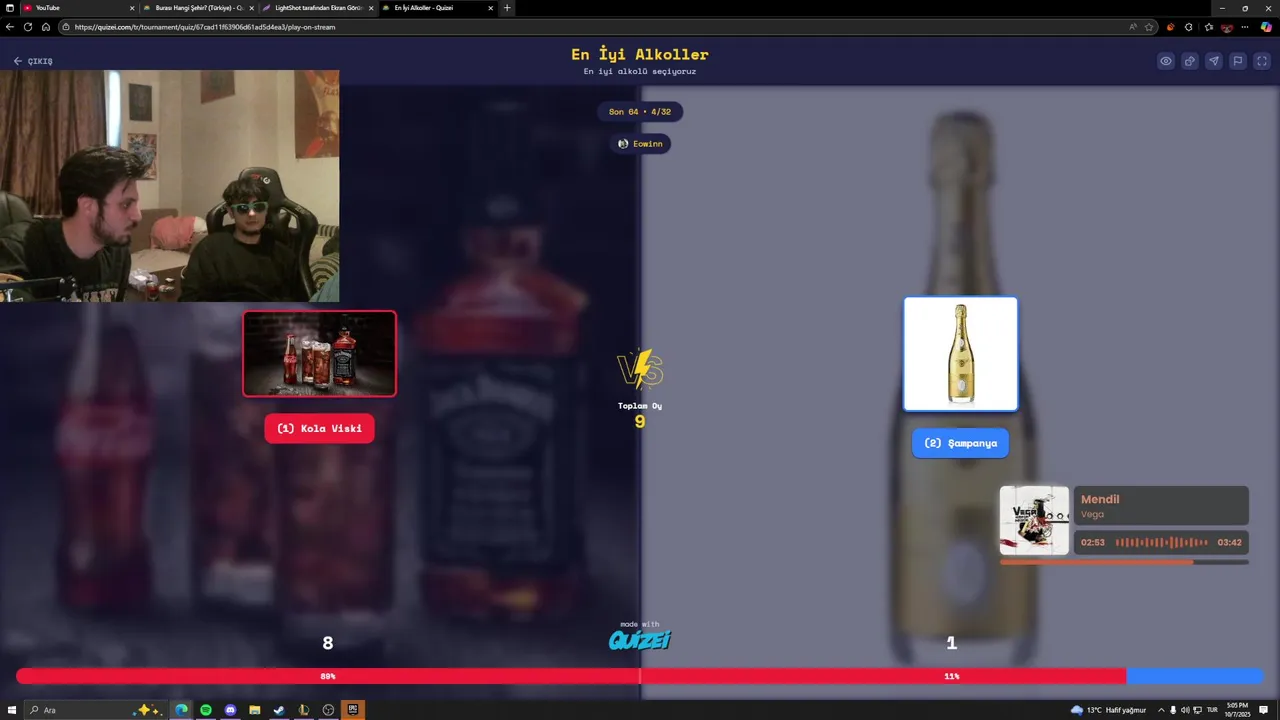Click the flag report icon
The width and height of the screenshot is (1280, 720).
tap(1238, 61)
